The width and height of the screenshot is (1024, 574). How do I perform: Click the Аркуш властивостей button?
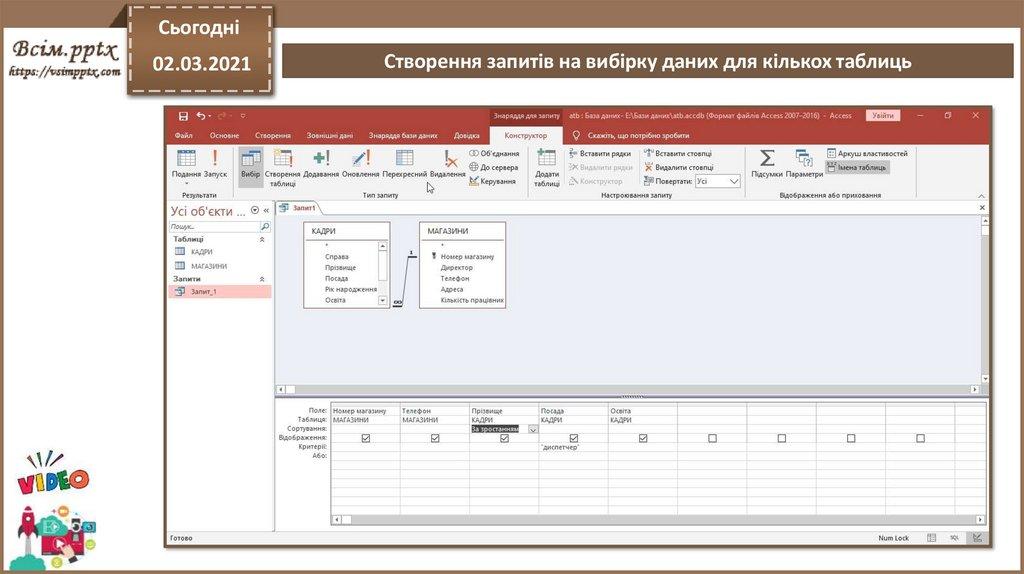coord(866,154)
